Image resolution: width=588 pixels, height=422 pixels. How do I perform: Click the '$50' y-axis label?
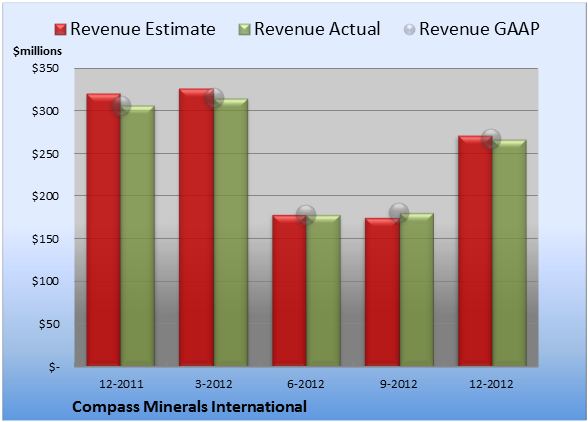49,324
